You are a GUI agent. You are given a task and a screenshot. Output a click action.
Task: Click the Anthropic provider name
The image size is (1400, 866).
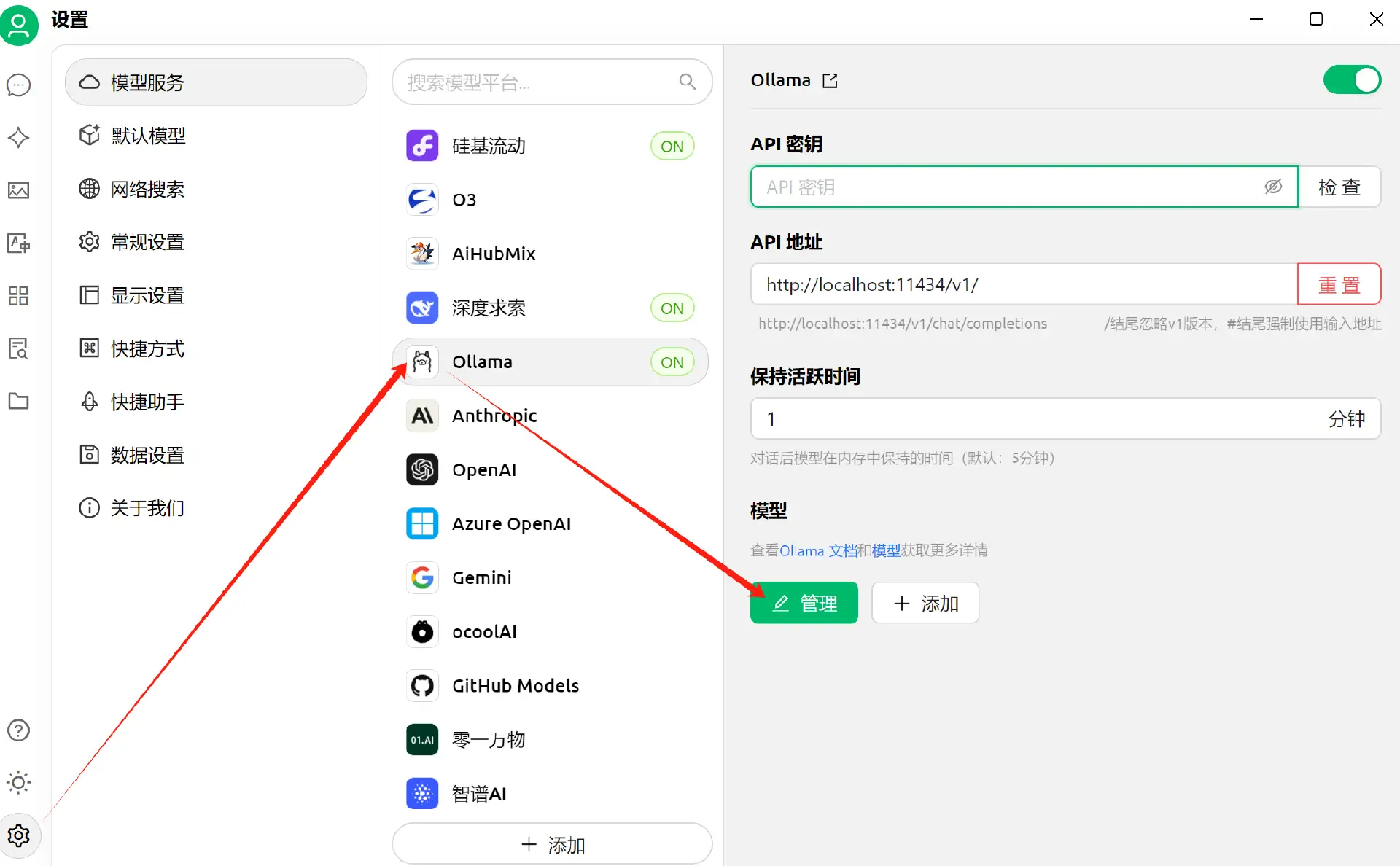(x=494, y=416)
